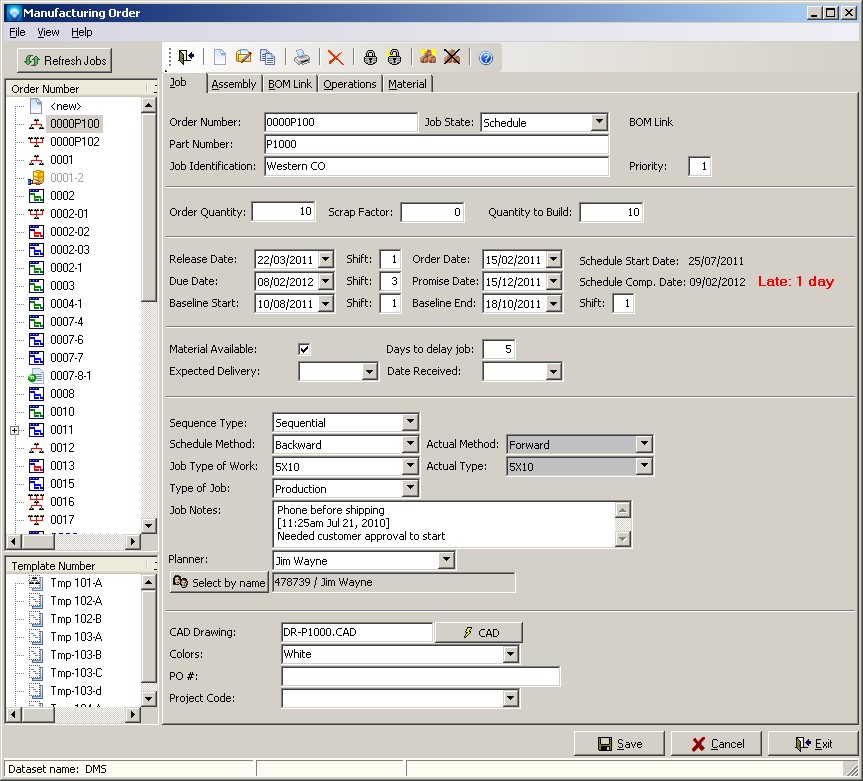
Task: Open help via blue question mark icon
Action: click(486, 58)
